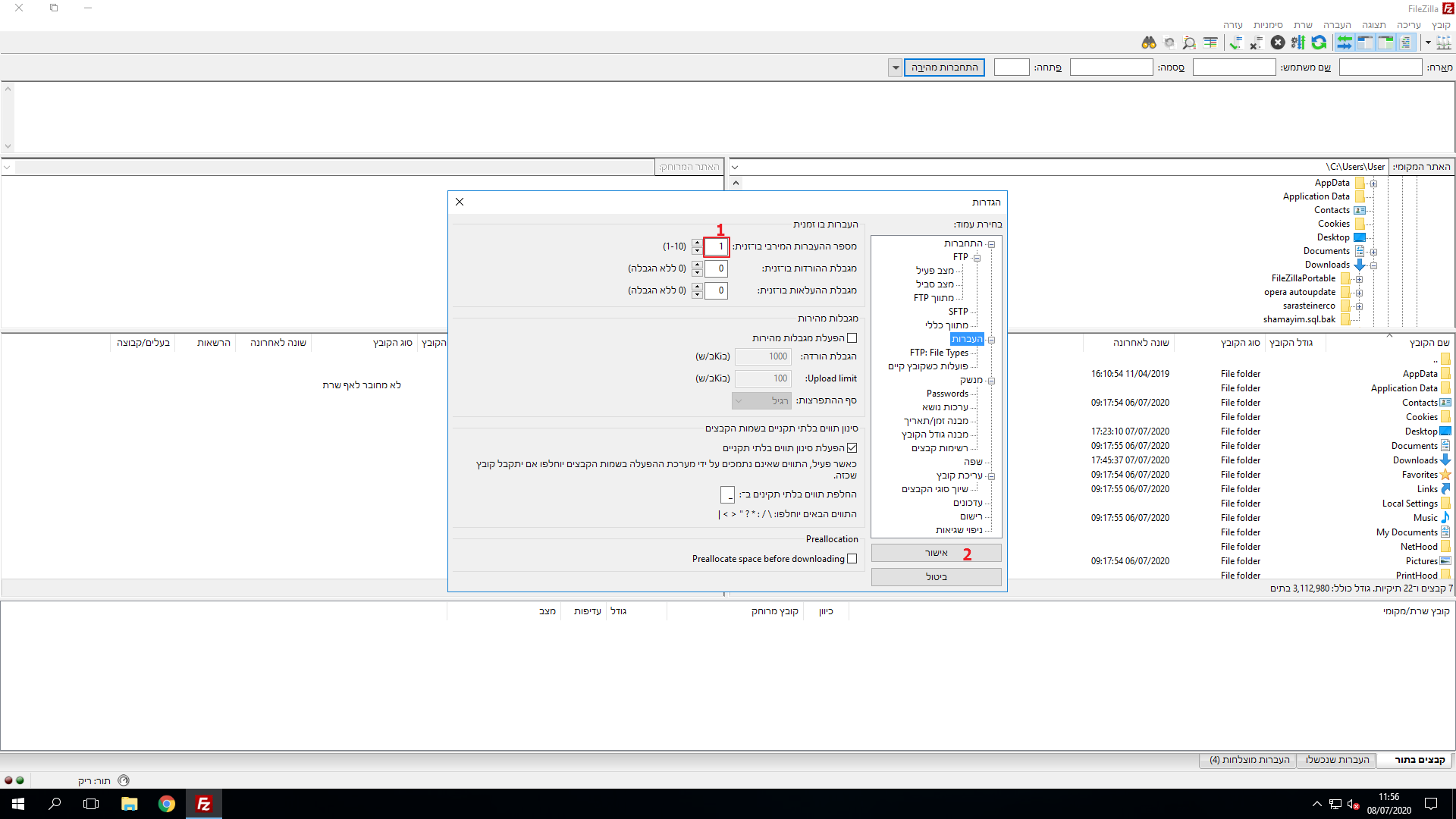Screen dimensions: 1456x819
Task: Collapse the העברות tree node
Action: (x=991, y=340)
